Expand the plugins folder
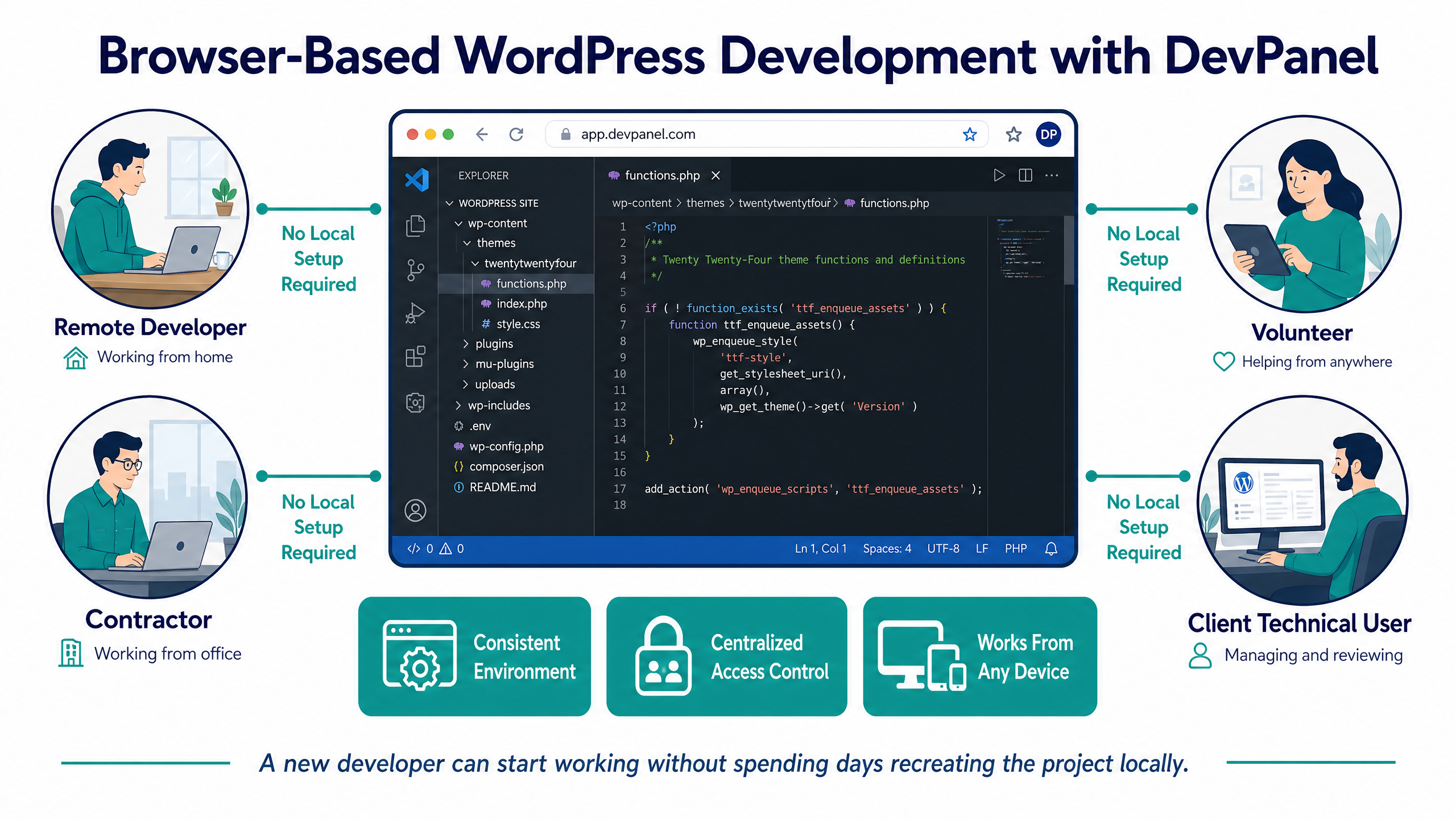This screenshot has width=1456, height=819. [x=466, y=344]
